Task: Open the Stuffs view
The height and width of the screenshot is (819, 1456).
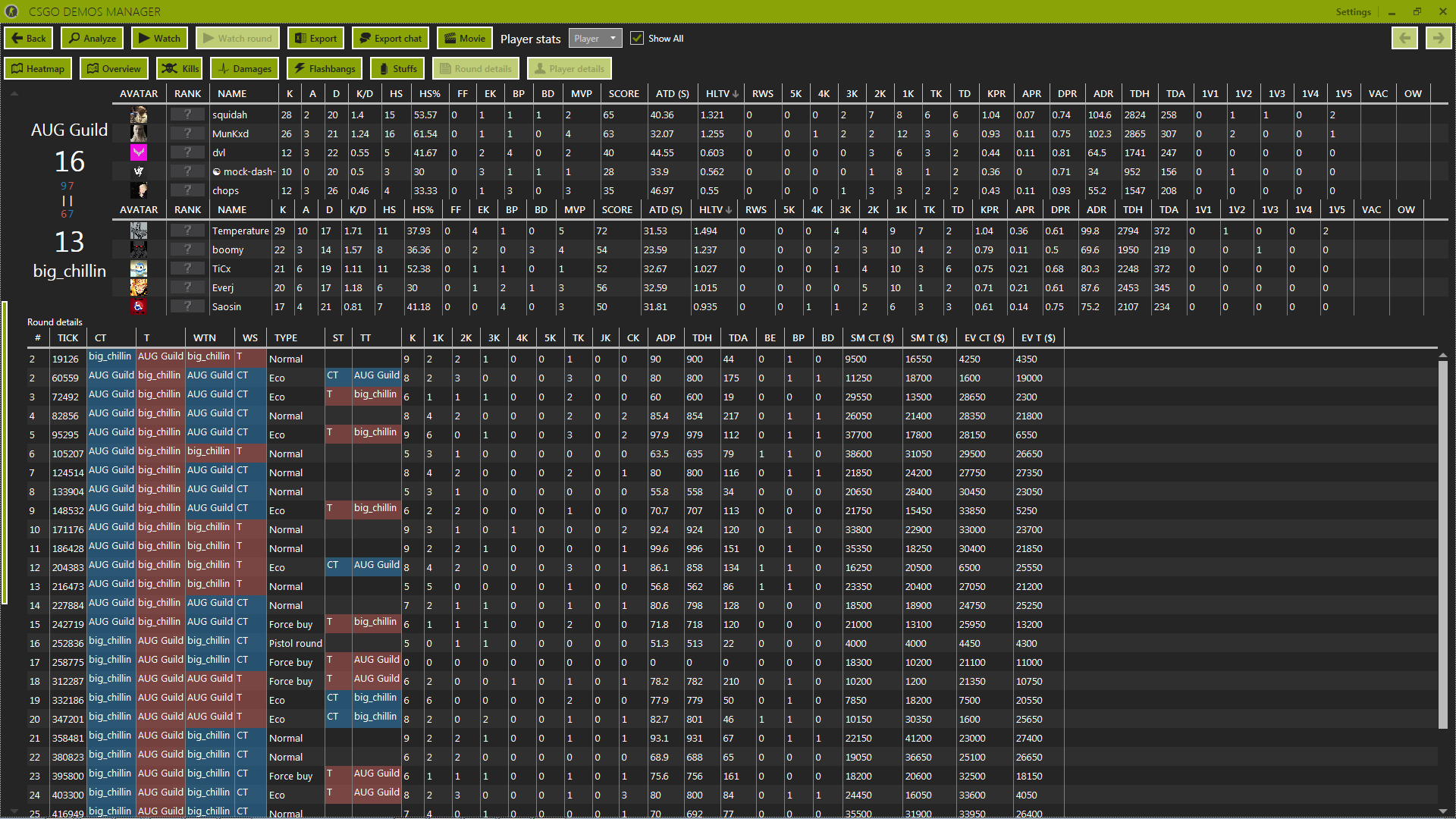Action: [397, 68]
